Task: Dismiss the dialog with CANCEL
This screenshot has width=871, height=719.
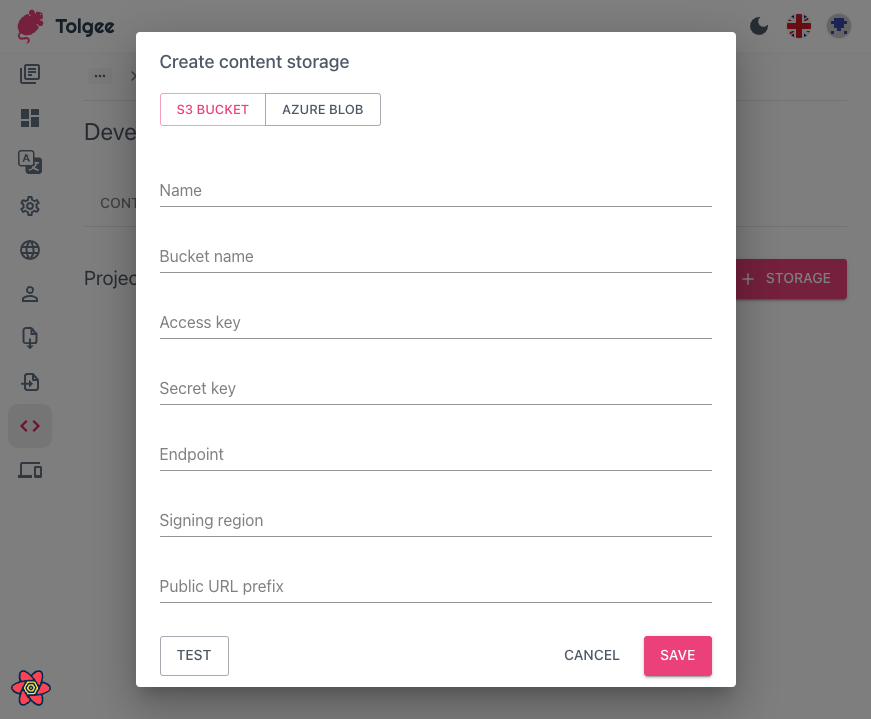Action: click(x=591, y=655)
